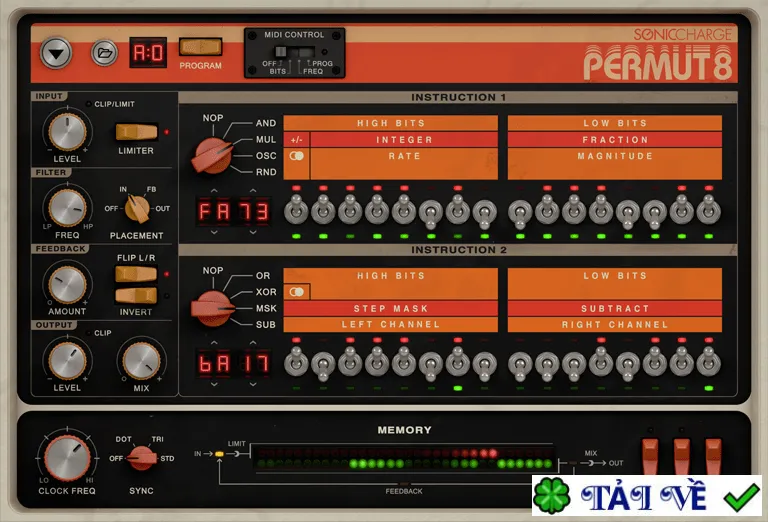Click the Feedback AMOUNT knob
768x522 pixels.
68,285
